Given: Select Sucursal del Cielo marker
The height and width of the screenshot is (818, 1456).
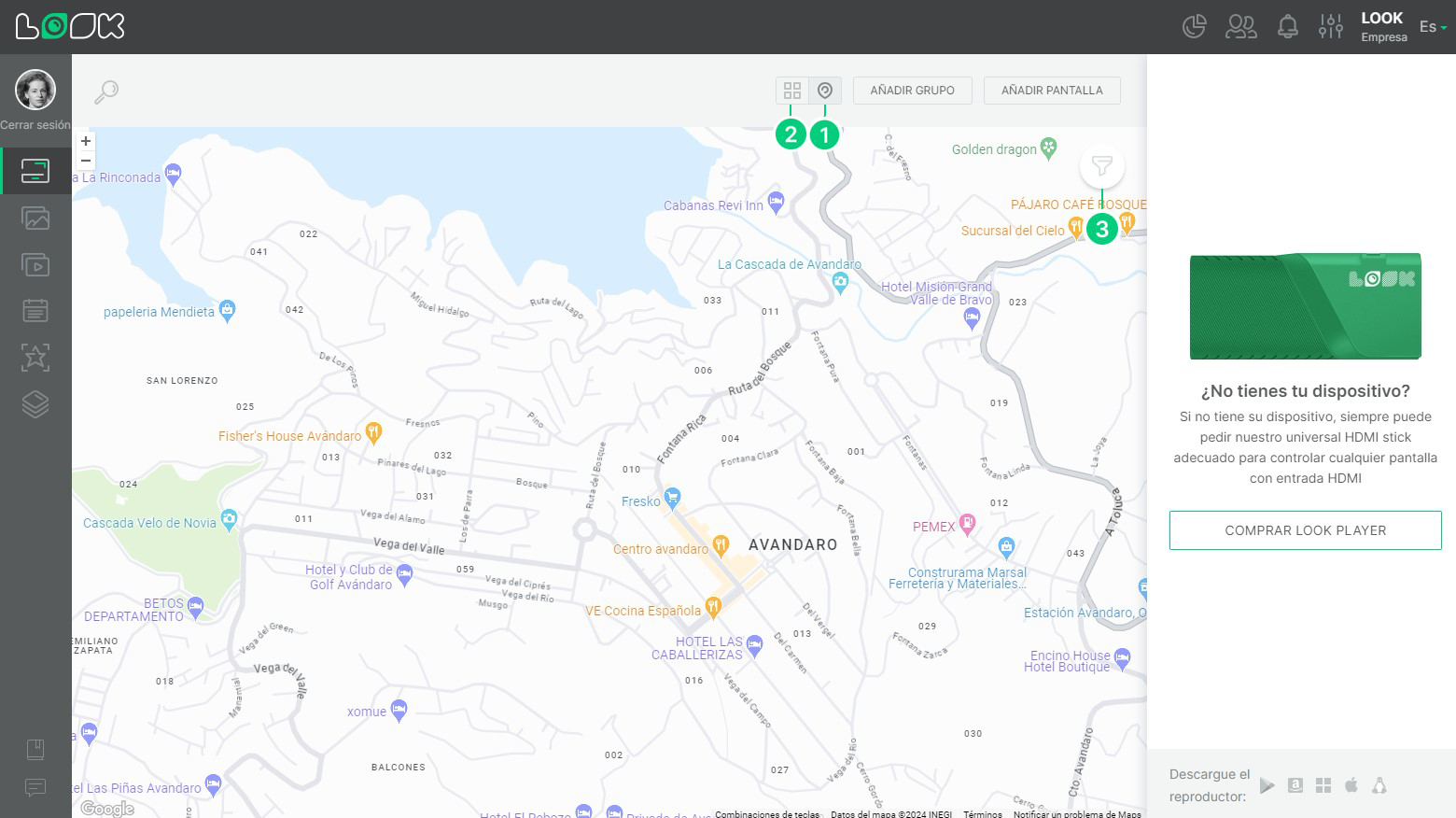Looking at the screenshot, I should pos(1075,227).
